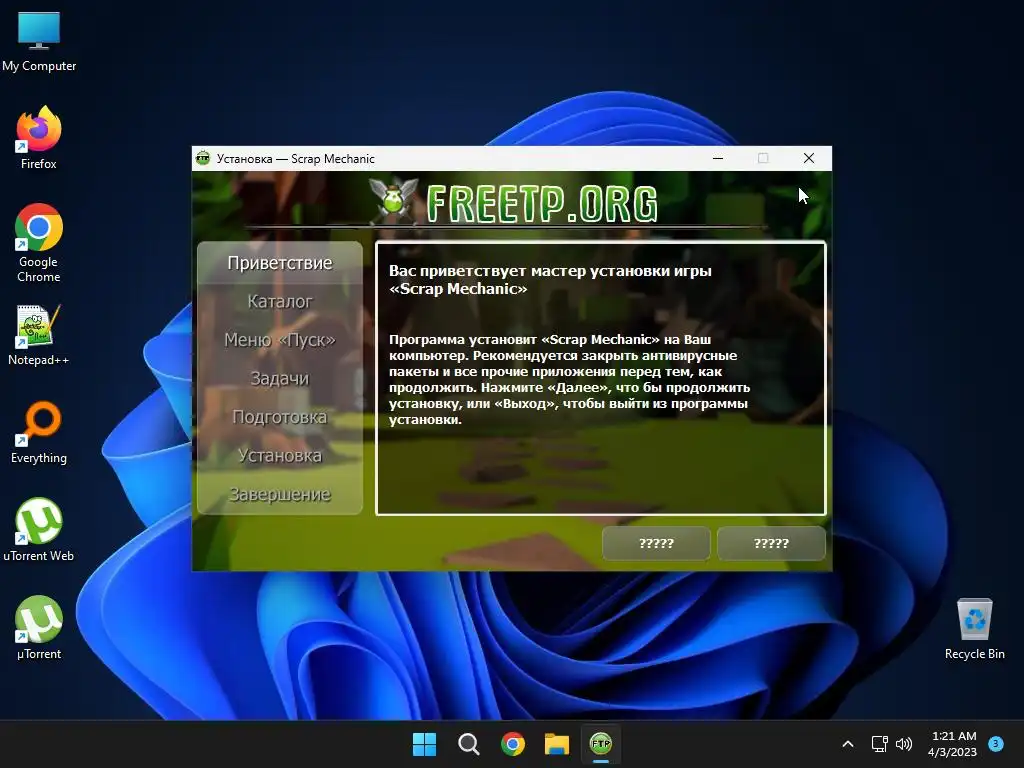
Task: Open File Explorer from the taskbar
Action: 557,744
